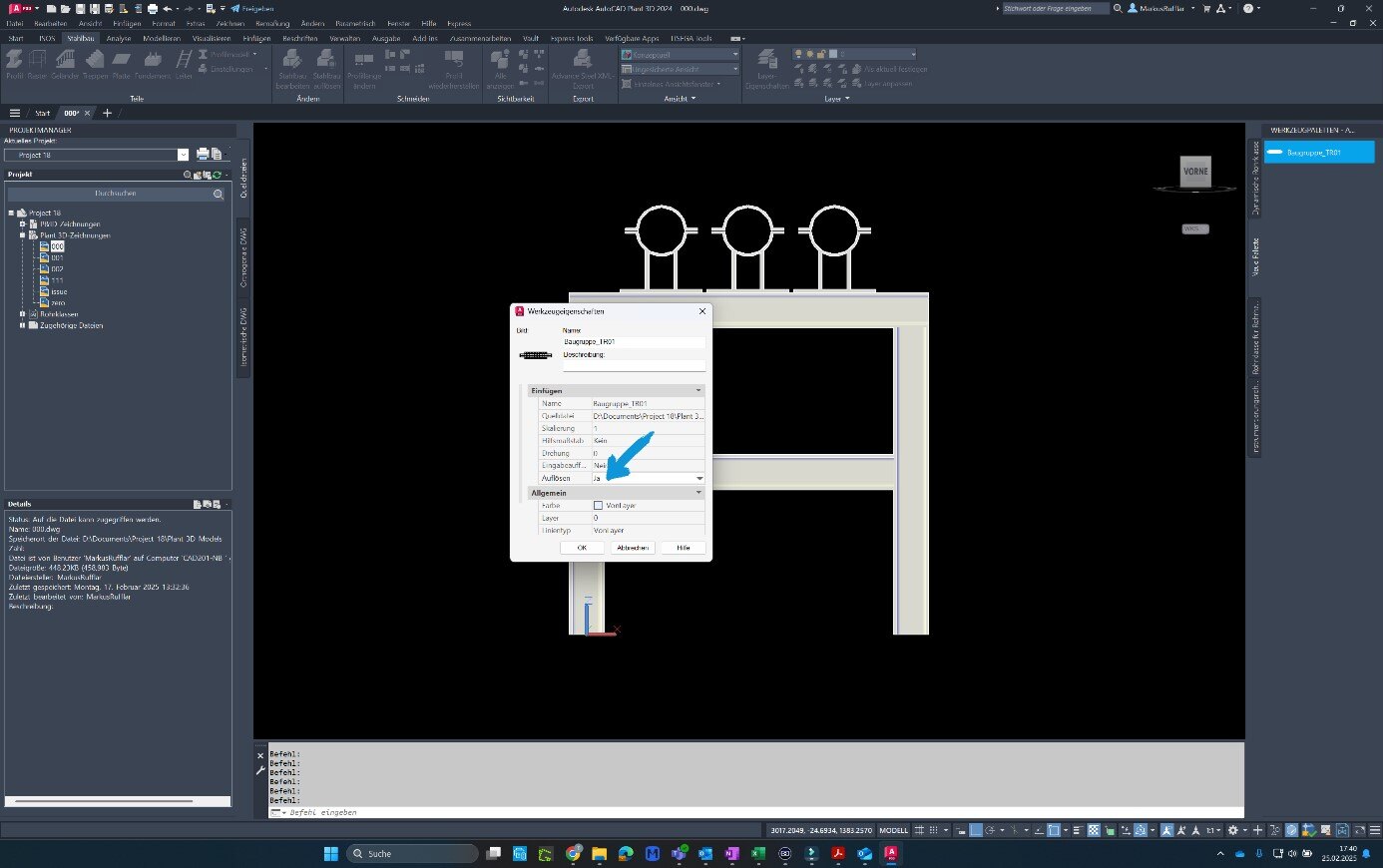Select the Leiter tool
Image resolution: width=1383 pixels, height=868 pixels.
pyautogui.click(x=184, y=65)
